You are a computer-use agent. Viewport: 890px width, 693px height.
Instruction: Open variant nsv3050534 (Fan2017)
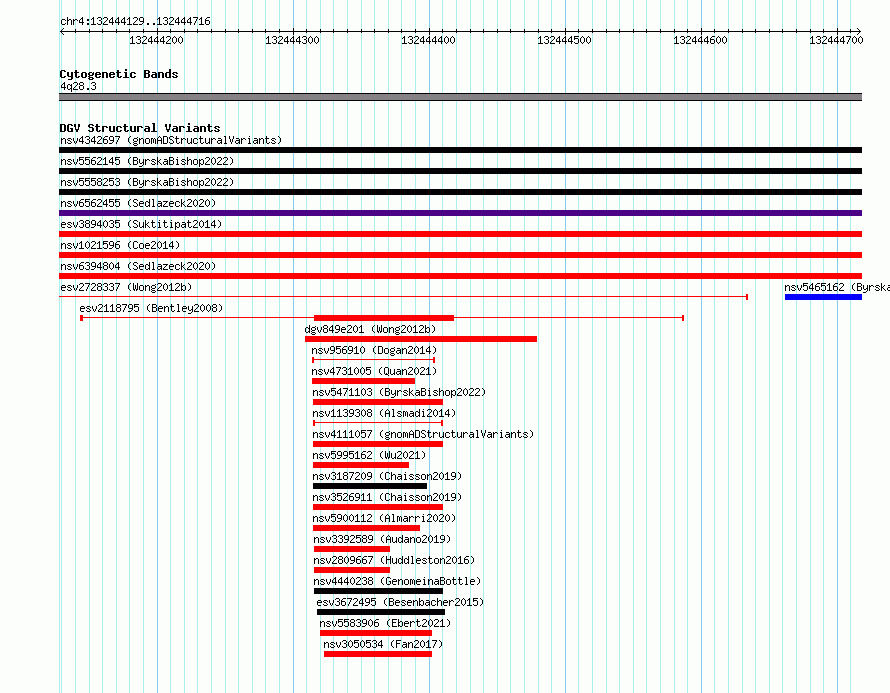click(x=383, y=644)
